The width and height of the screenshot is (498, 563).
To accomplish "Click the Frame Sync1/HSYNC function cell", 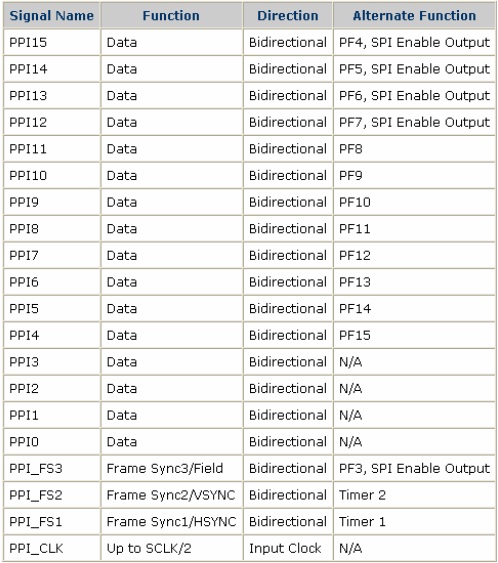I will [172, 522].
